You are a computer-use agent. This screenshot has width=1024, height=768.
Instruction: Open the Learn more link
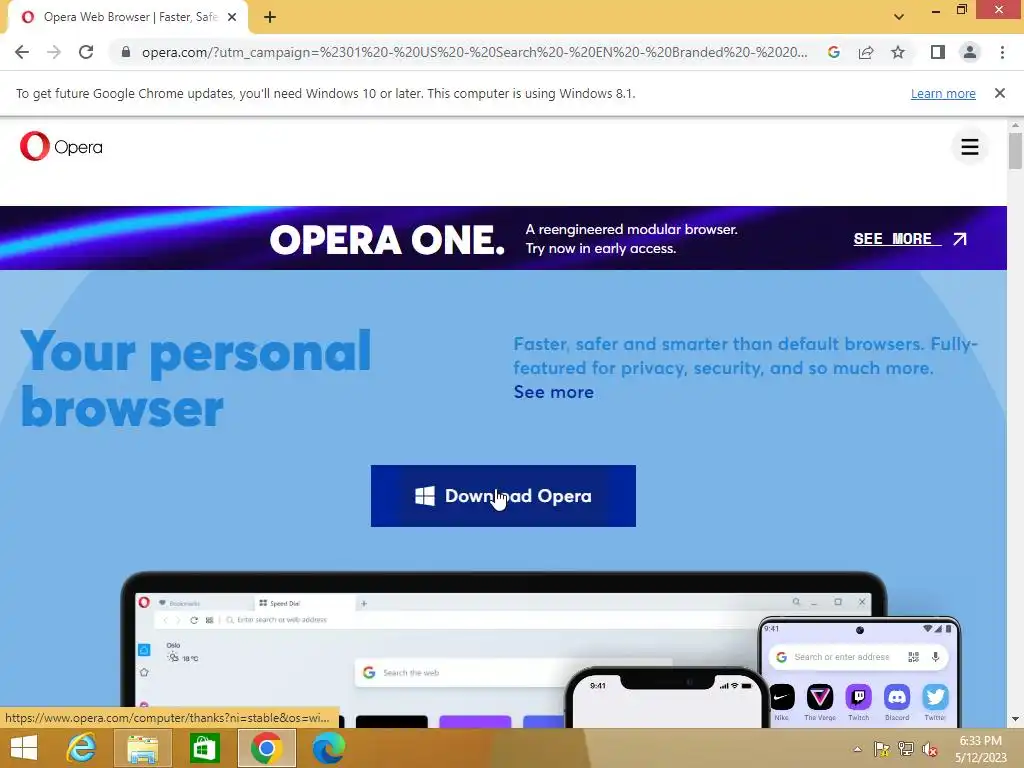943,93
